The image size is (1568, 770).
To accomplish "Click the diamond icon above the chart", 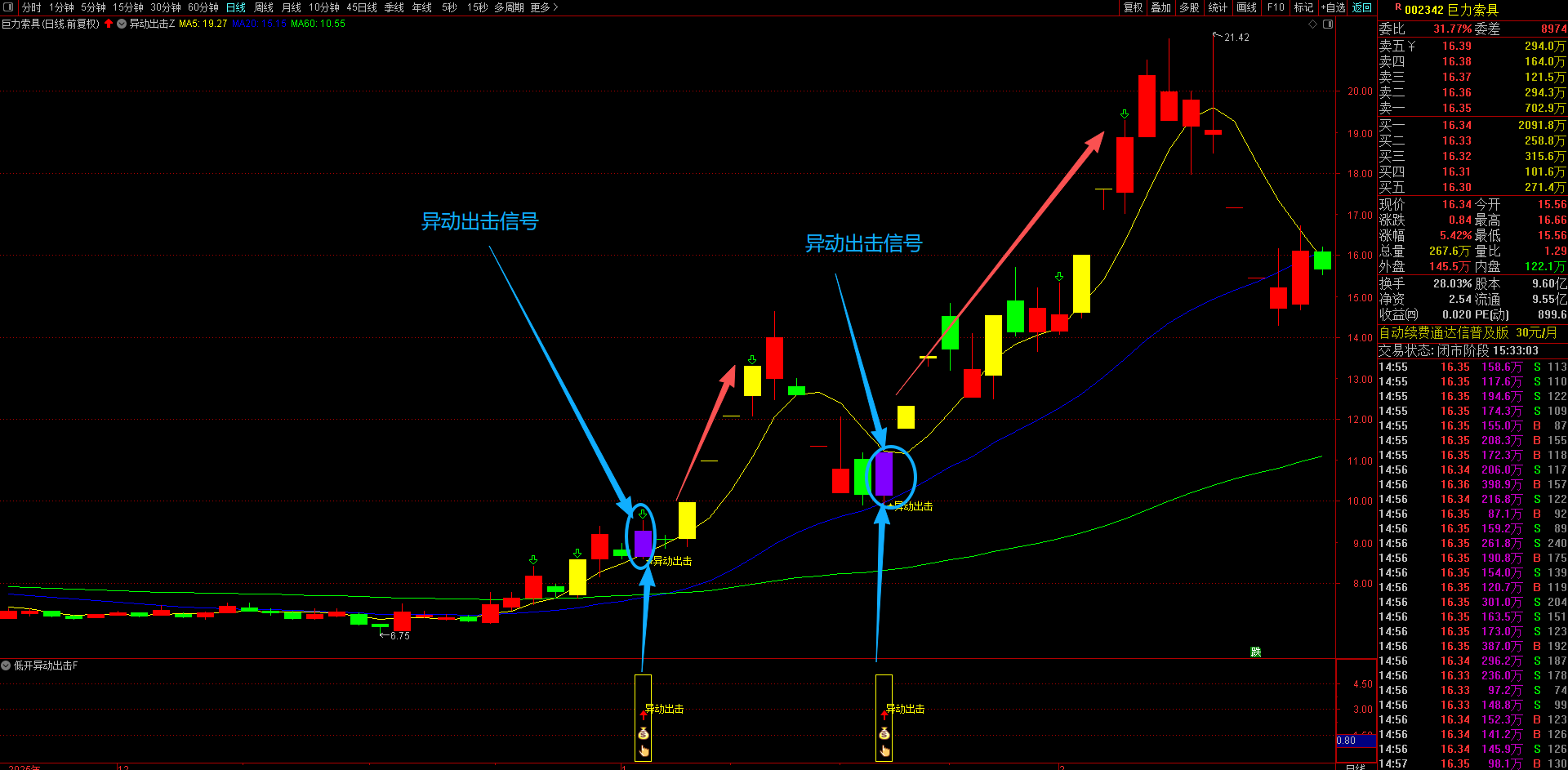I will (x=1313, y=24).
